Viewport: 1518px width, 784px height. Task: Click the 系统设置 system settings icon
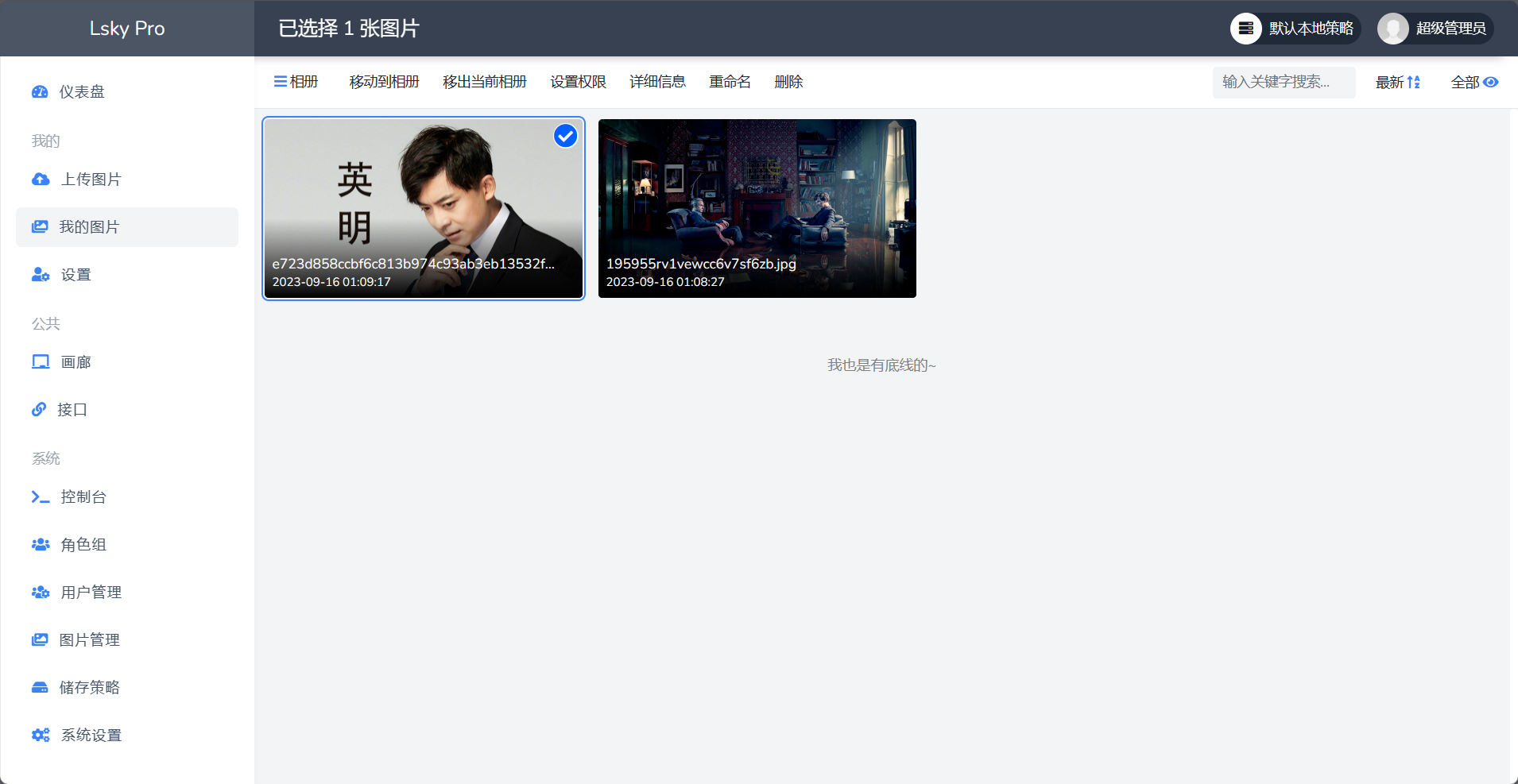[x=40, y=735]
